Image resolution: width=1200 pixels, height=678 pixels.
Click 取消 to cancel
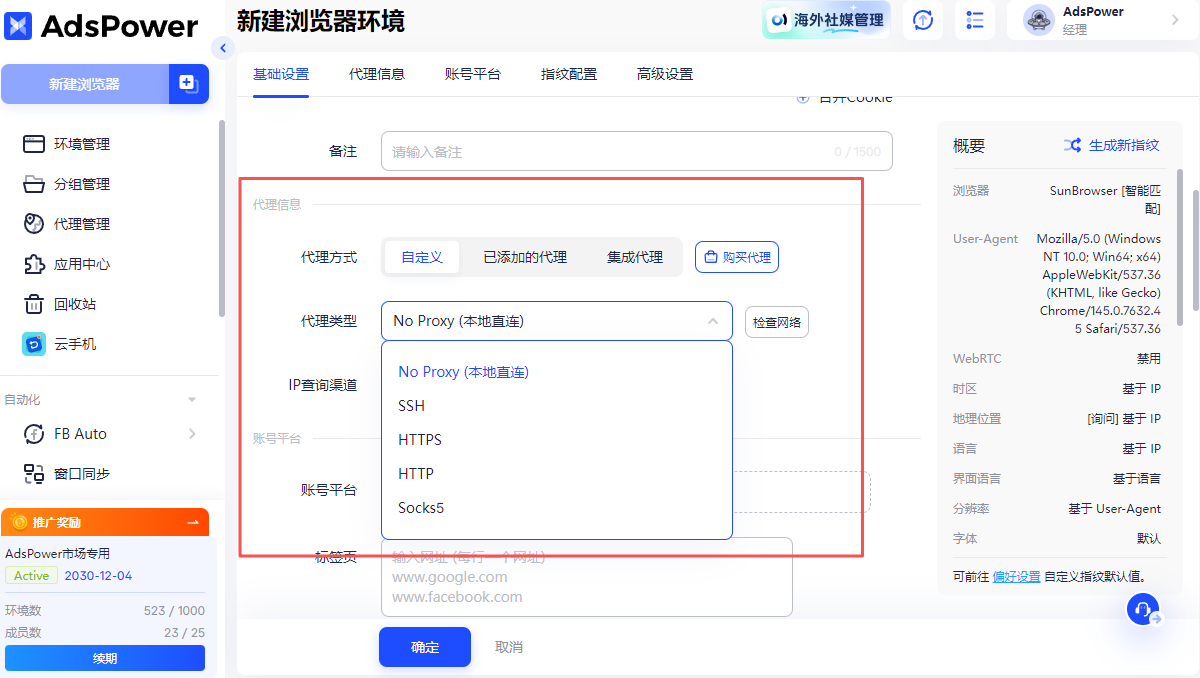click(x=509, y=647)
